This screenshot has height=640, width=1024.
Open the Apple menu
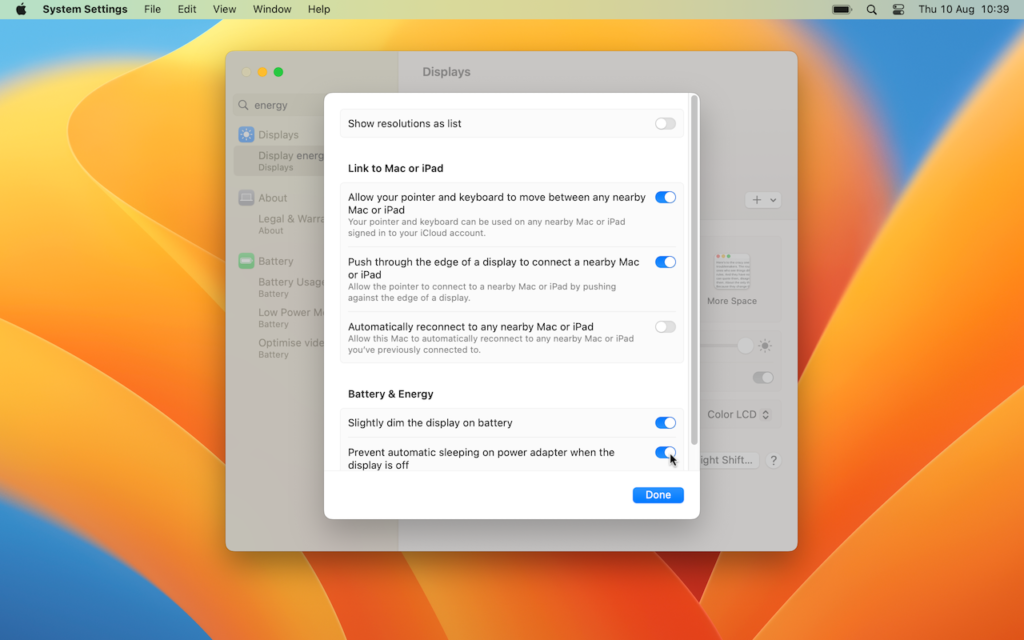pos(20,9)
